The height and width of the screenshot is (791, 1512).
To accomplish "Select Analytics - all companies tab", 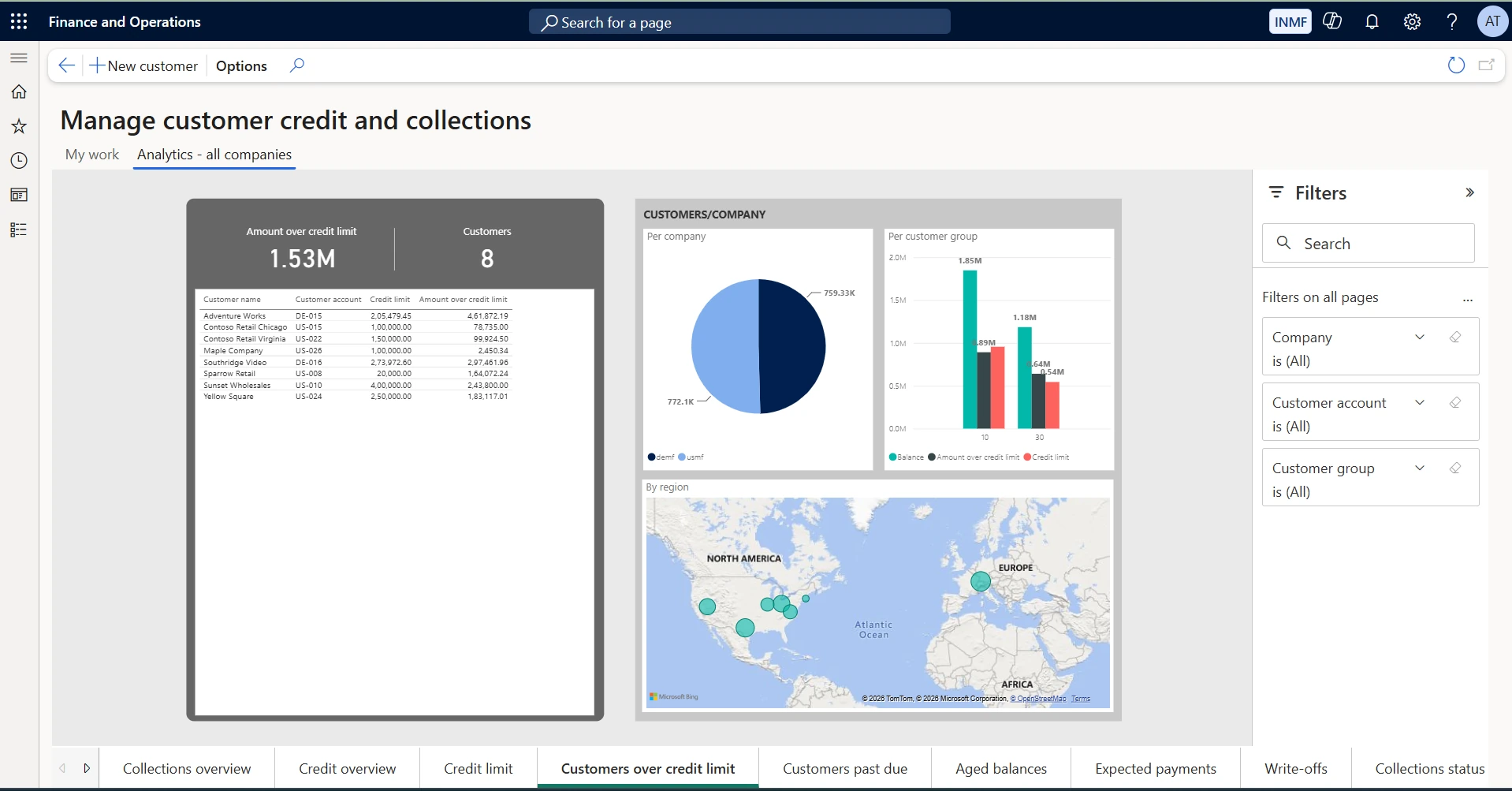I will pos(214,155).
